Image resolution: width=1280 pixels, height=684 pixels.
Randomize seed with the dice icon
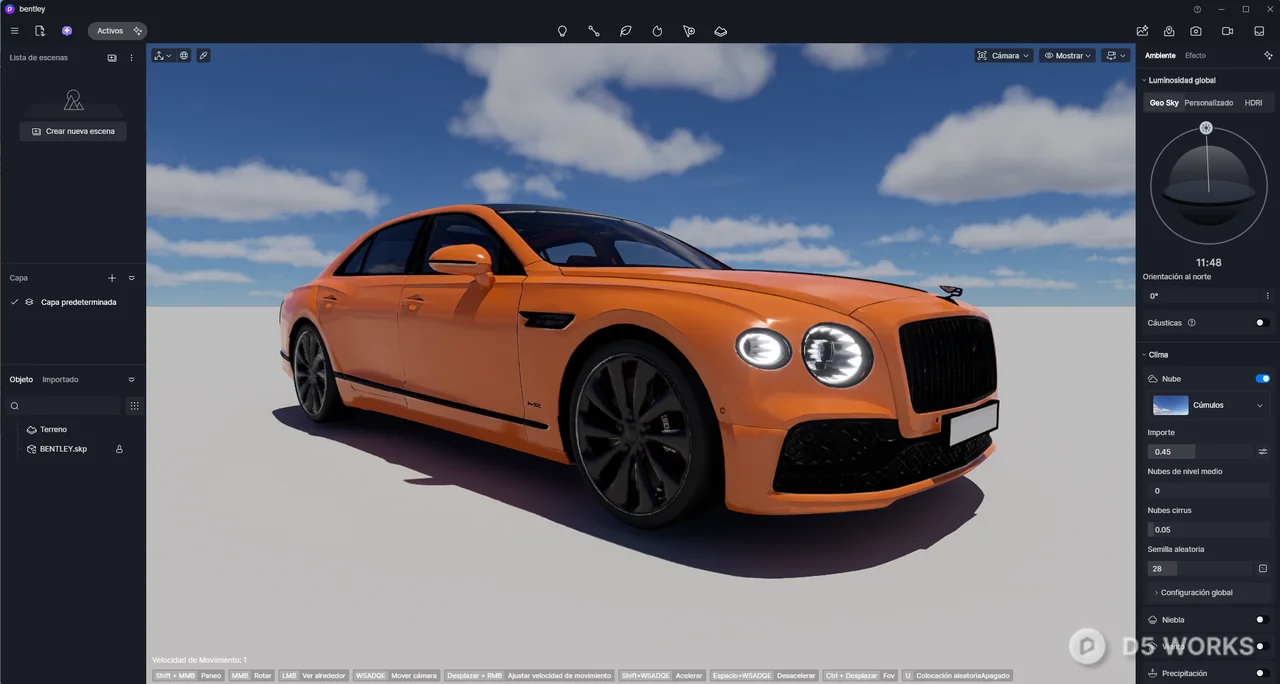[1263, 568]
